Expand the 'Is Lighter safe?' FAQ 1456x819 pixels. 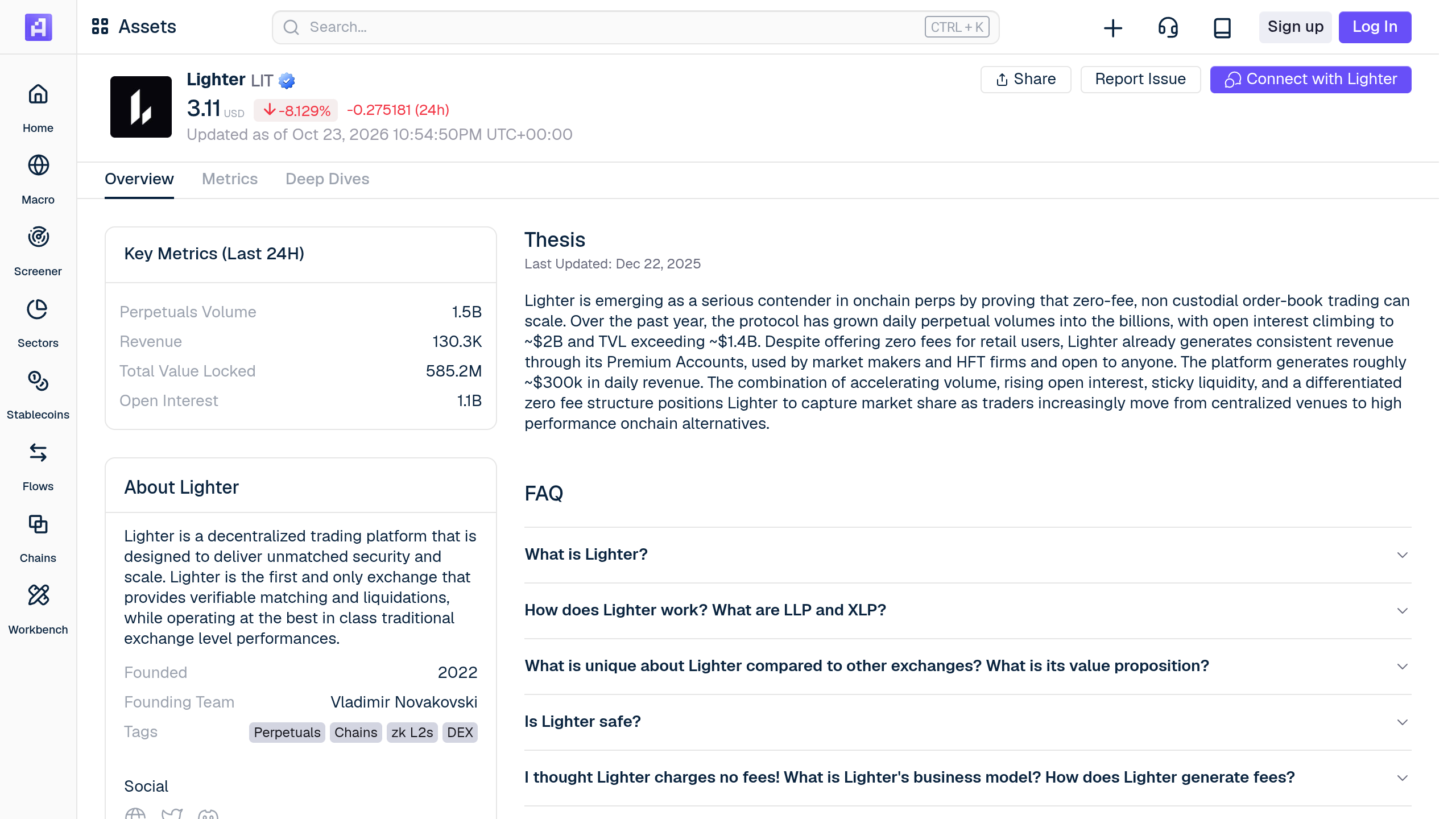click(968, 722)
